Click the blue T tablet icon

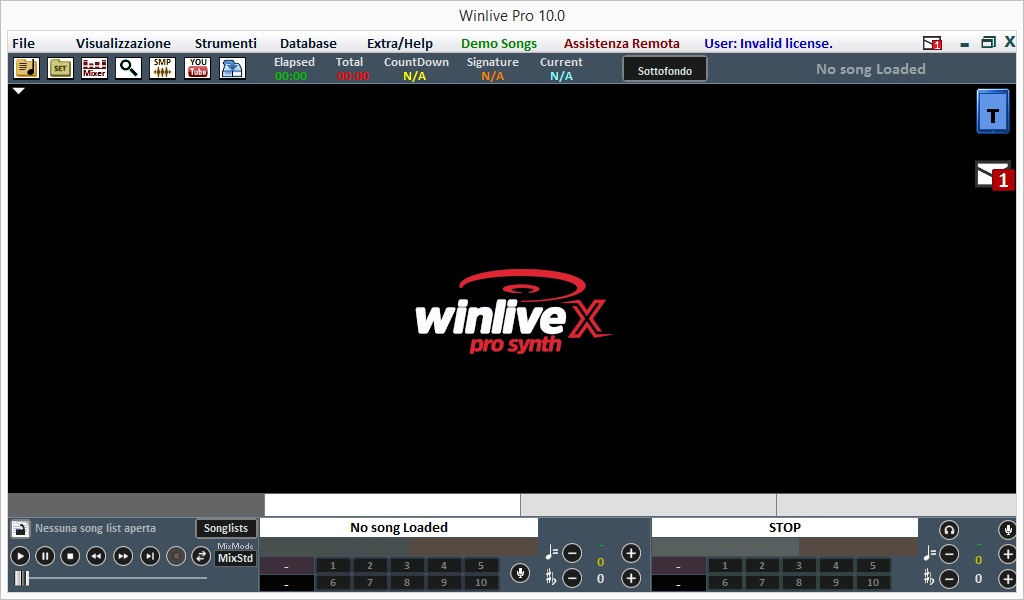[993, 112]
